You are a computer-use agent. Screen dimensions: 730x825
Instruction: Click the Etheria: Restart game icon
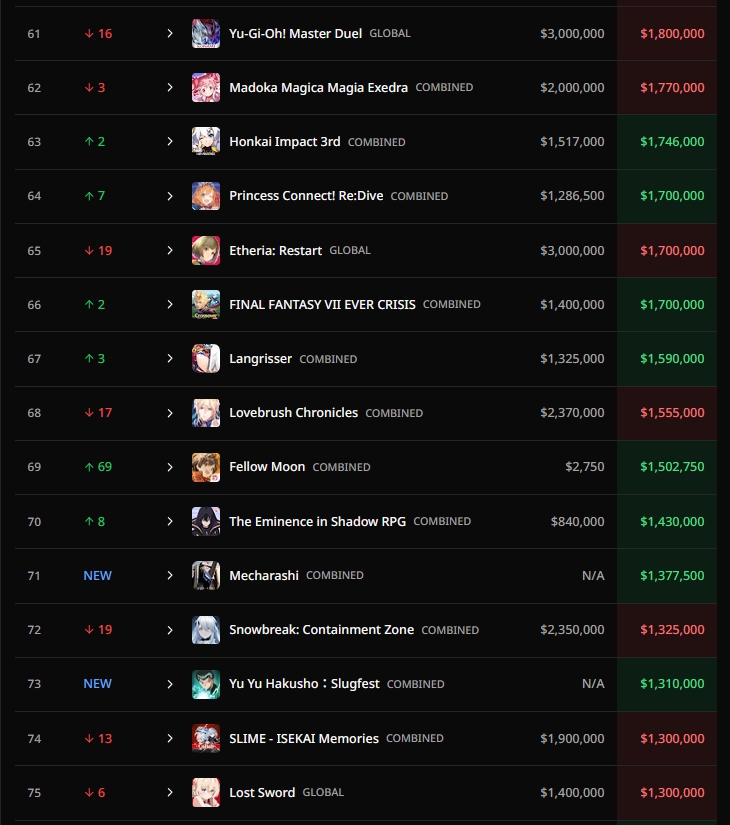pyautogui.click(x=206, y=250)
